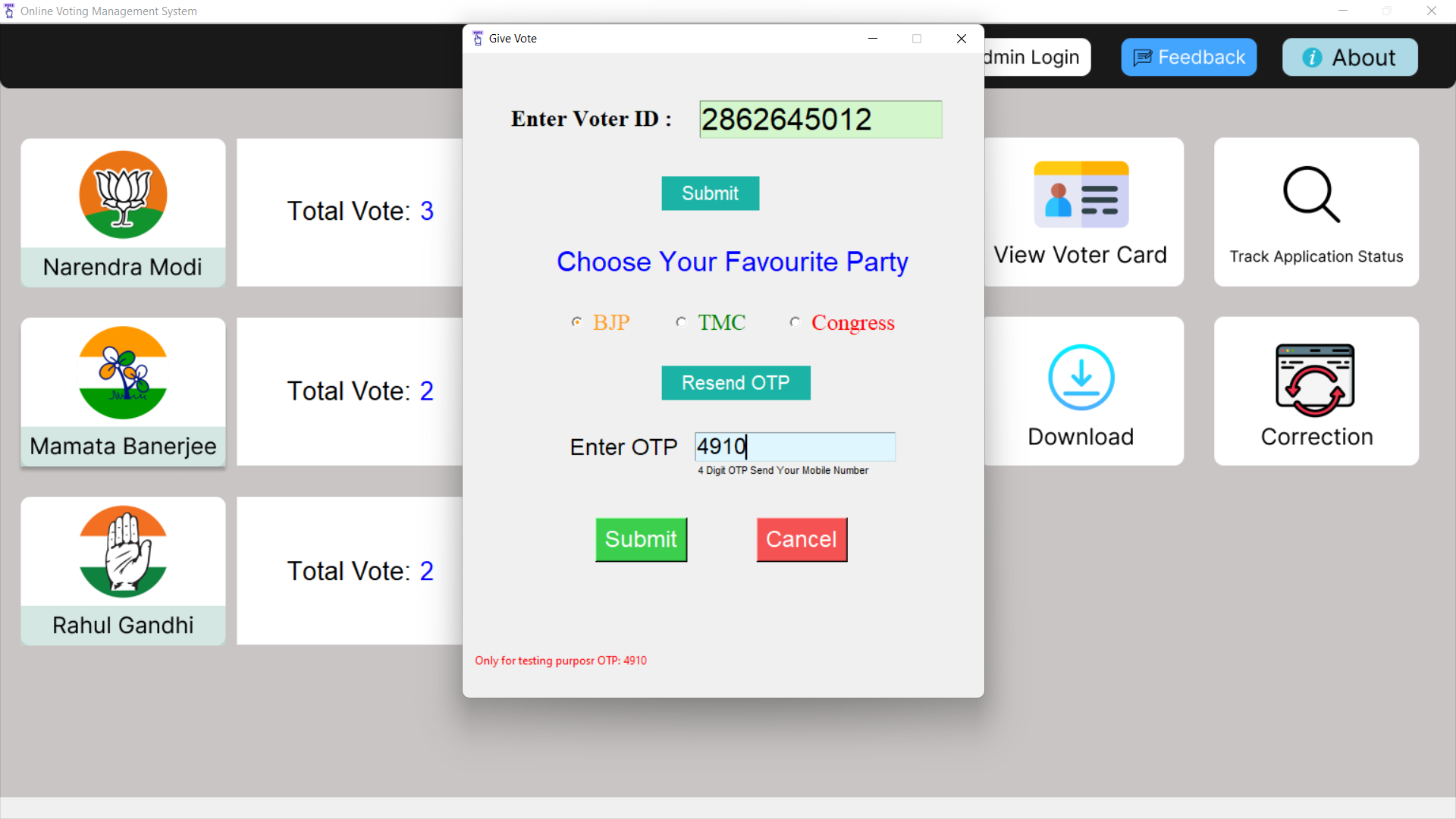
Task: Click inside the Enter OTP field
Action: click(794, 447)
